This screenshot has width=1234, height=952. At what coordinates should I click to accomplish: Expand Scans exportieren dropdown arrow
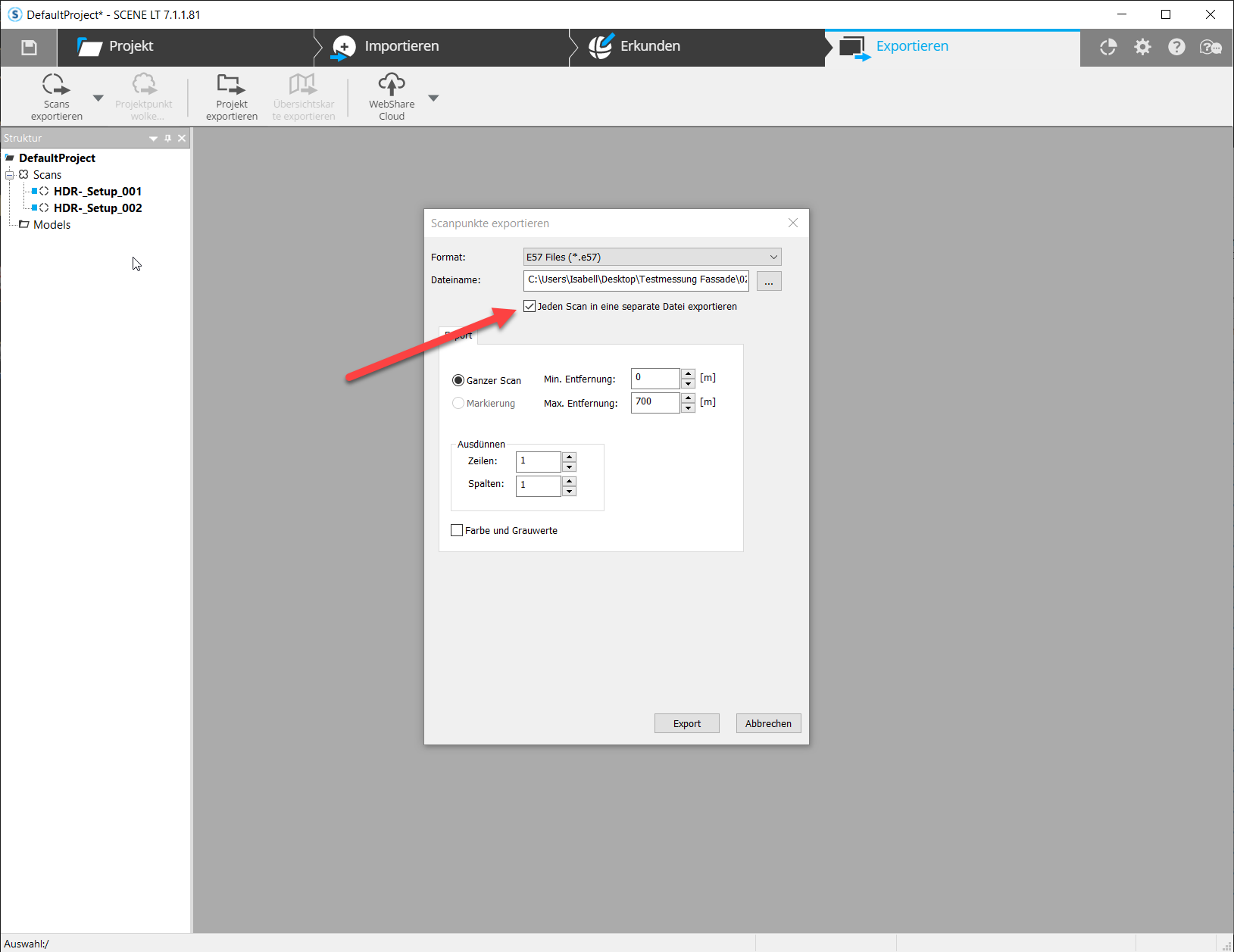pyautogui.click(x=98, y=98)
